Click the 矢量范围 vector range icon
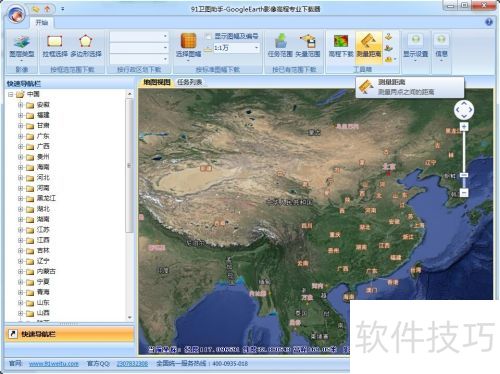500x374 pixels. click(308, 46)
